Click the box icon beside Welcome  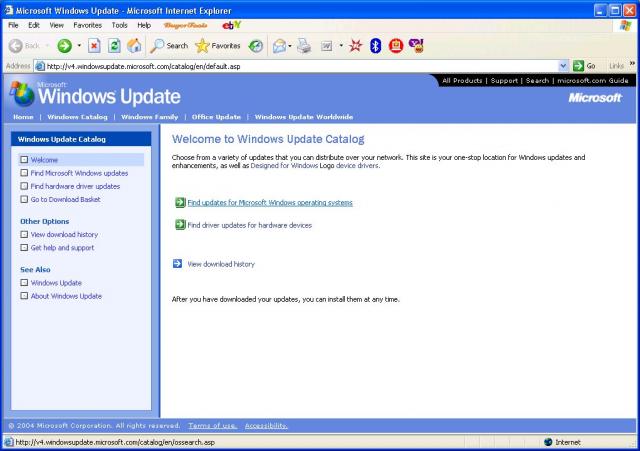click(x=24, y=160)
